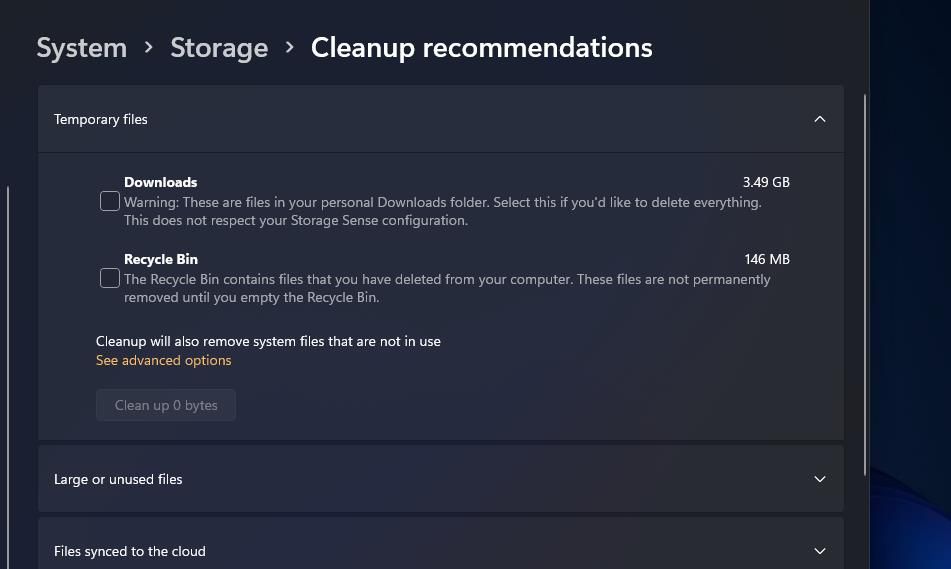951x569 pixels.
Task: Click the arrow between Storage and Cleanup recommendations
Action: pos(290,48)
